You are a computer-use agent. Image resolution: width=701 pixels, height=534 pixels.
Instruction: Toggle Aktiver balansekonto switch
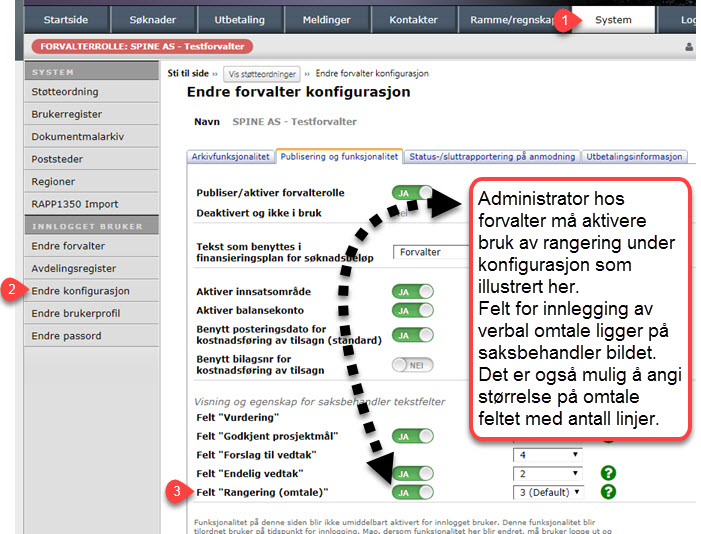[413, 310]
